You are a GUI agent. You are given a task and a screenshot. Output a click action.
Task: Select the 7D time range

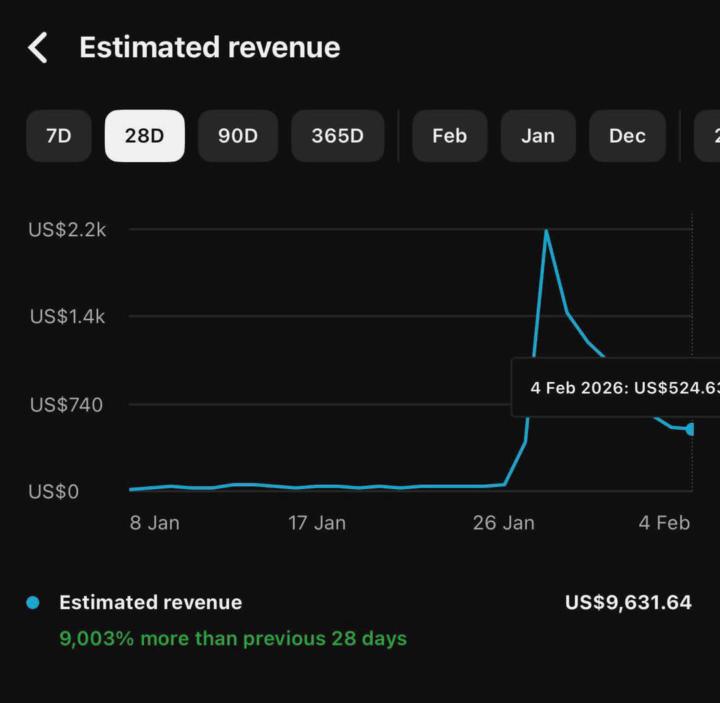tap(59, 136)
